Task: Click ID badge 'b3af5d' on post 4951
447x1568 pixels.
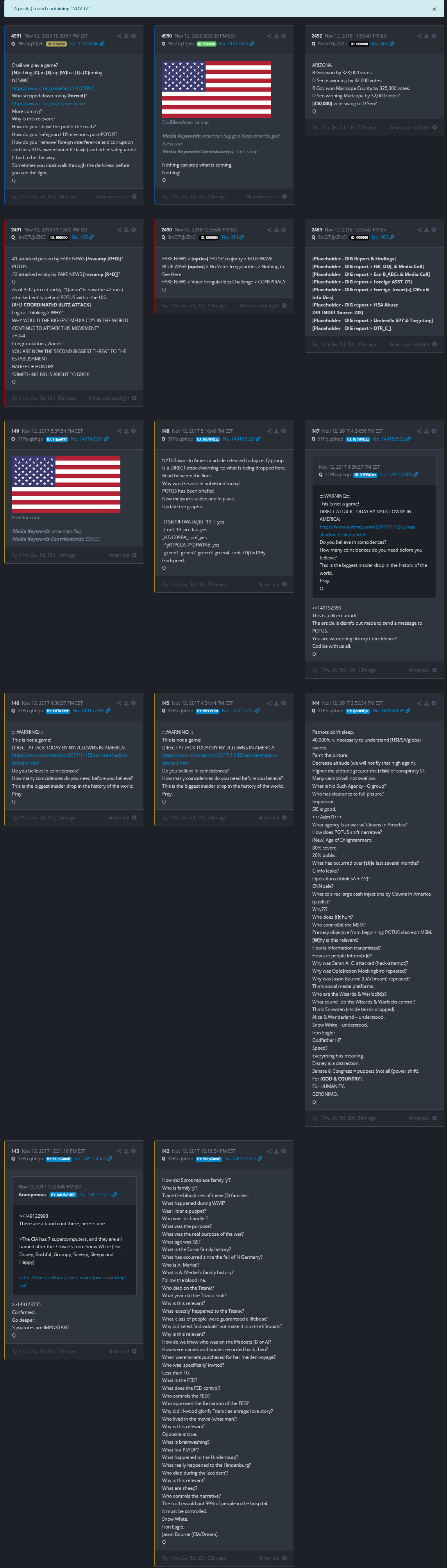Action: (57, 44)
